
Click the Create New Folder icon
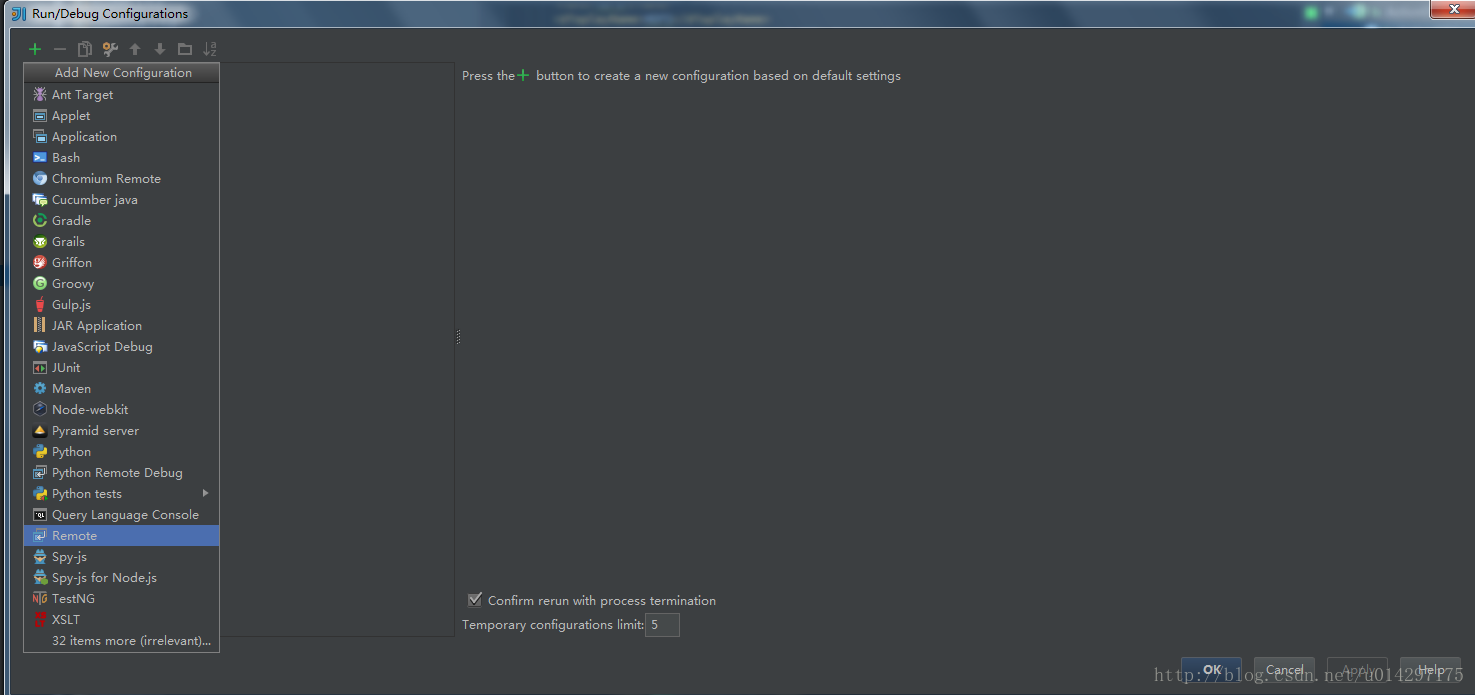(185, 49)
